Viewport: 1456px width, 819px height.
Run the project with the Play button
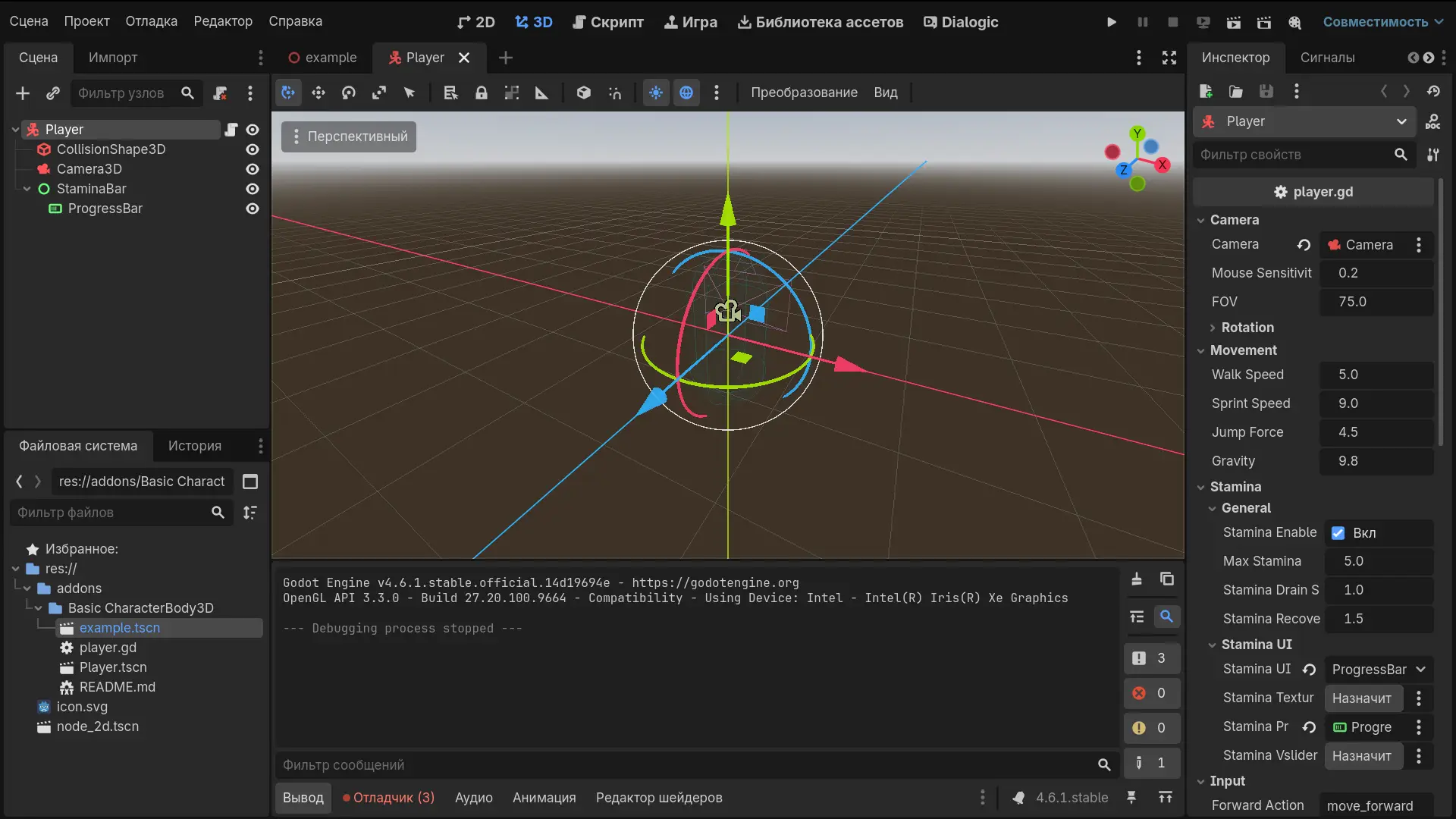point(1112,22)
